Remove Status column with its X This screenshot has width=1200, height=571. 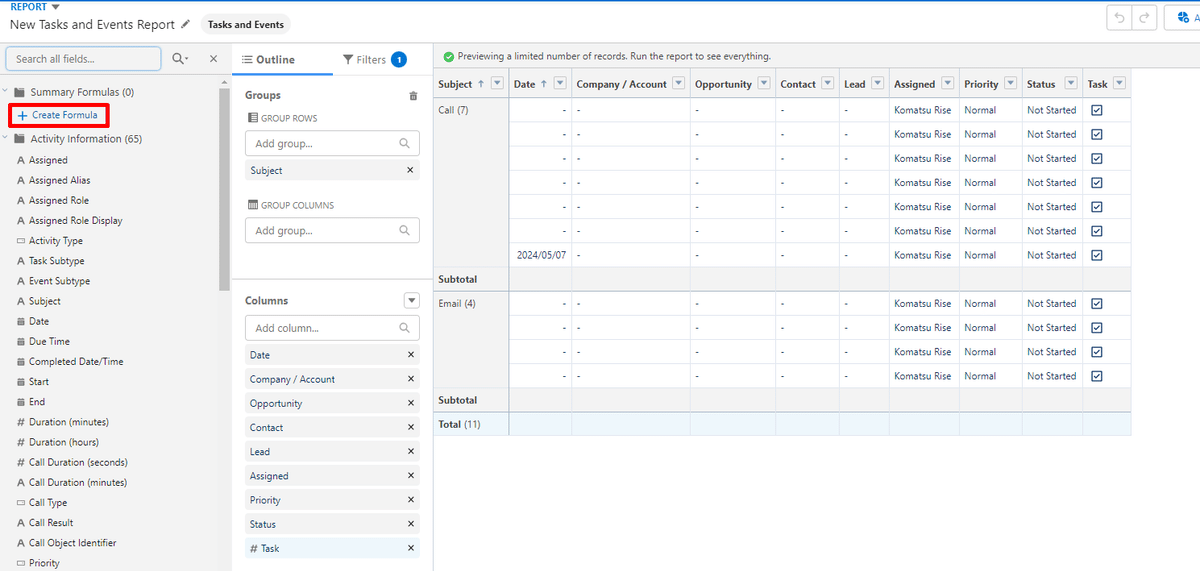coord(410,524)
